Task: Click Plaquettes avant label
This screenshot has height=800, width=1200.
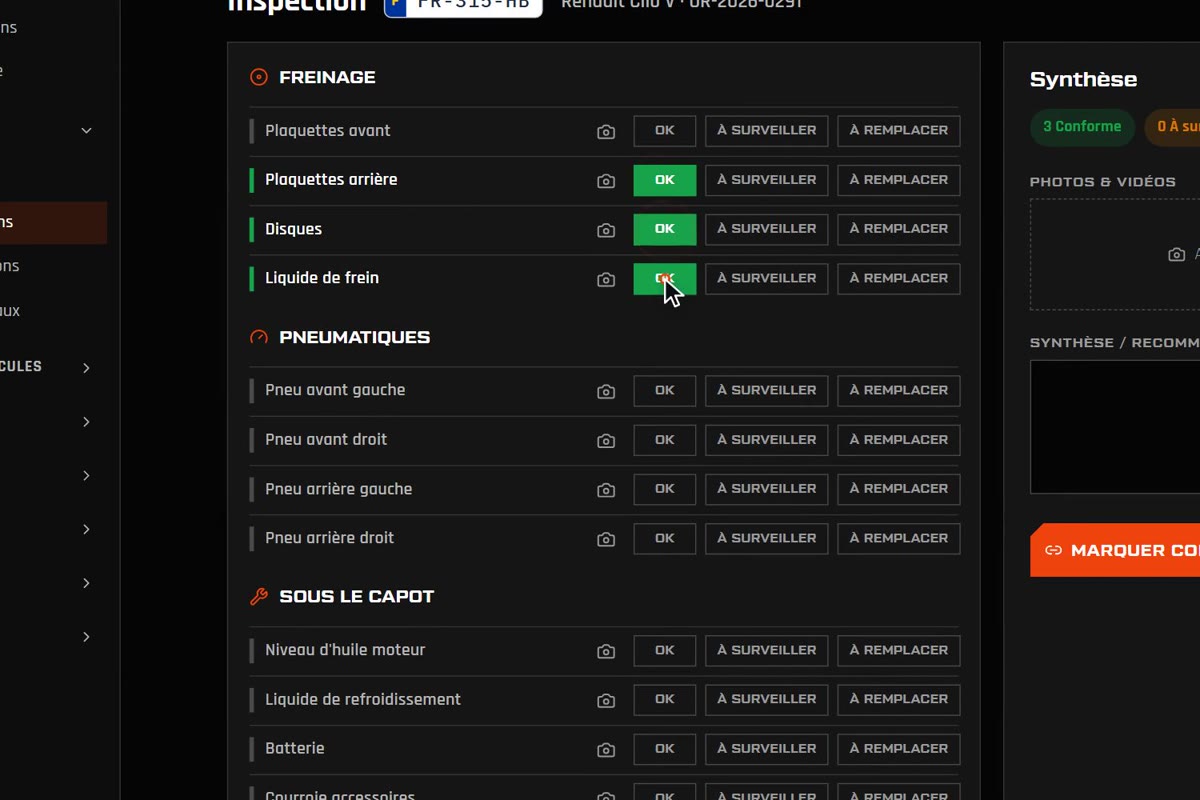Action: coord(328,131)
